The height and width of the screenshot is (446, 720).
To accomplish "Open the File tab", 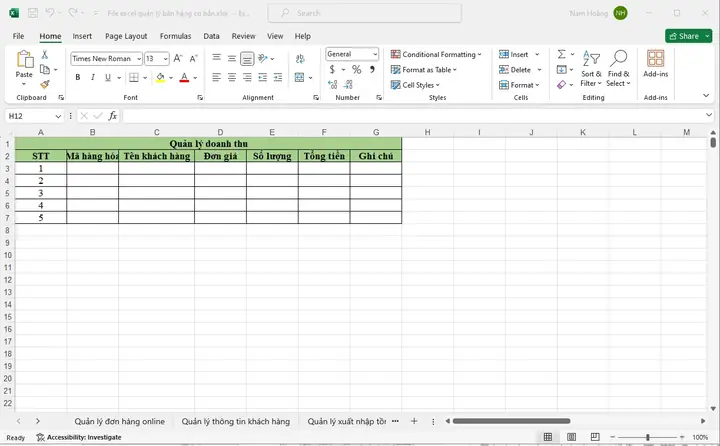I will coord(18,36).
